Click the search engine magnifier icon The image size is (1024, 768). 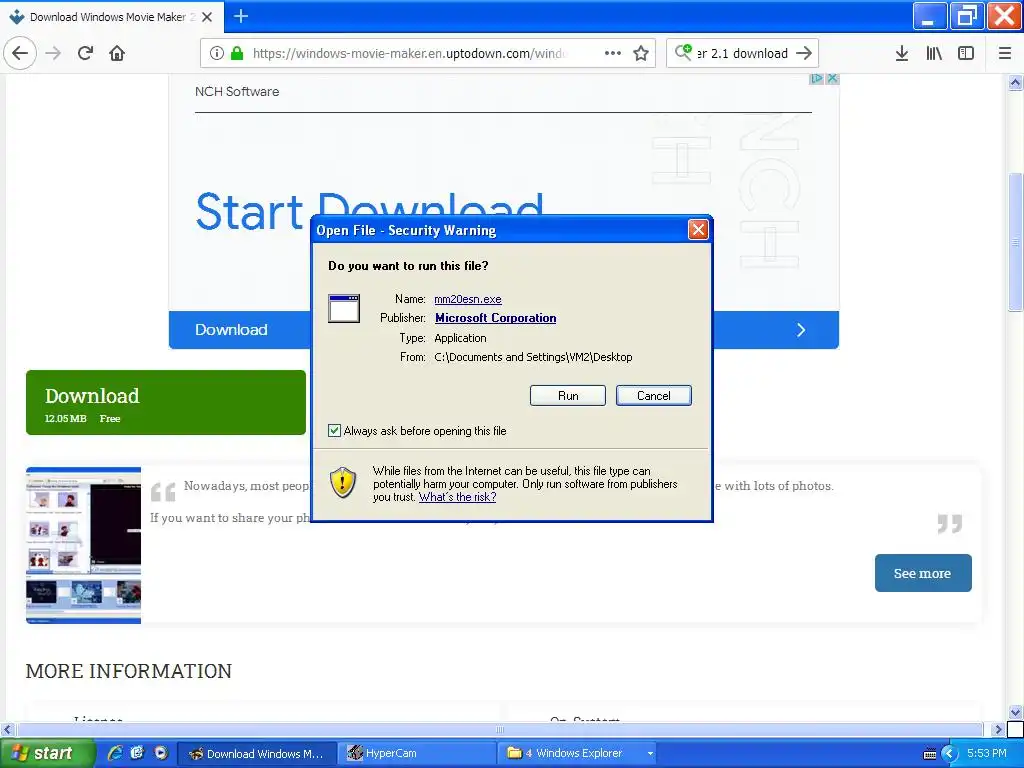pyautogui.click(x=683, y=52)
